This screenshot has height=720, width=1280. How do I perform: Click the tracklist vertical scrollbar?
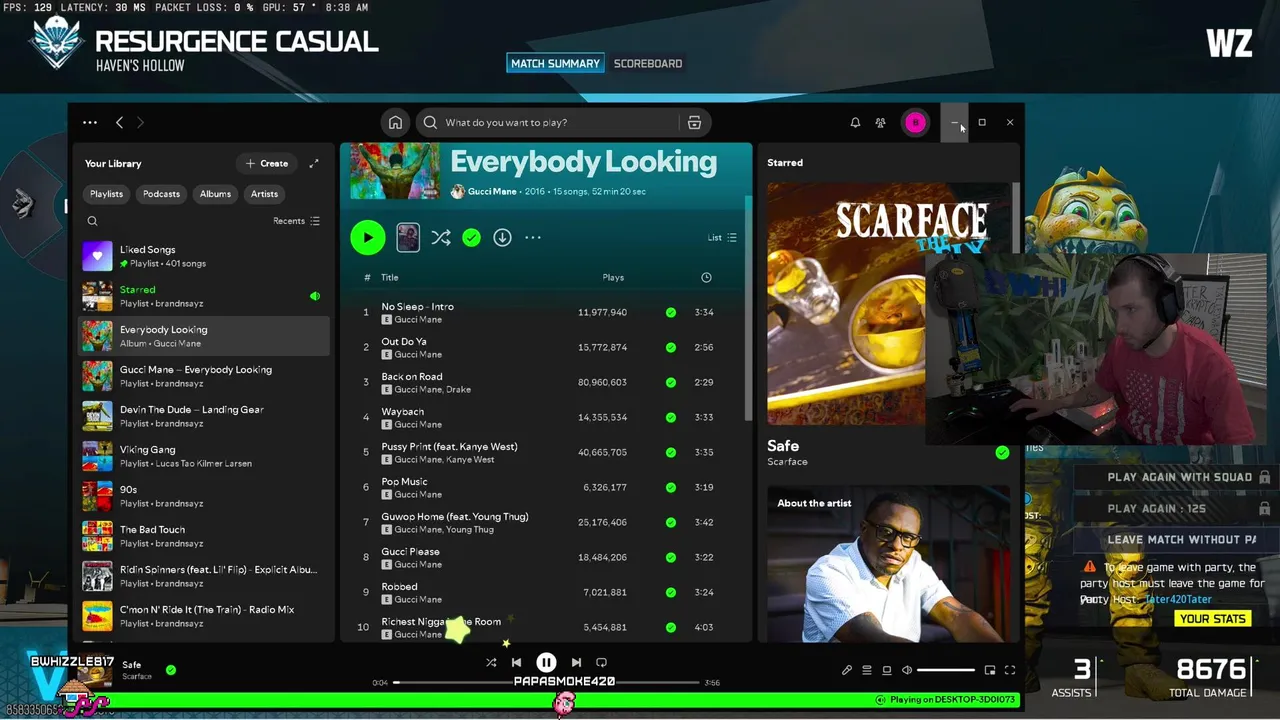click(747, 310)
